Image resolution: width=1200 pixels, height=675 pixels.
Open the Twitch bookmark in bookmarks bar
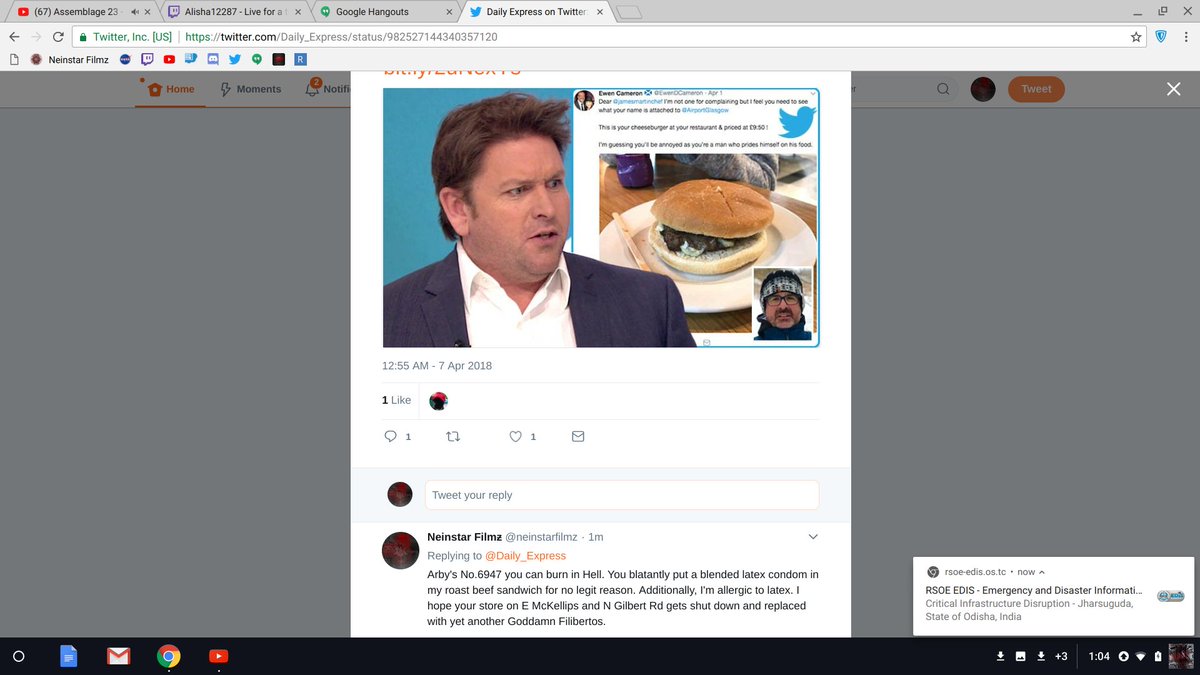[147, 59]
